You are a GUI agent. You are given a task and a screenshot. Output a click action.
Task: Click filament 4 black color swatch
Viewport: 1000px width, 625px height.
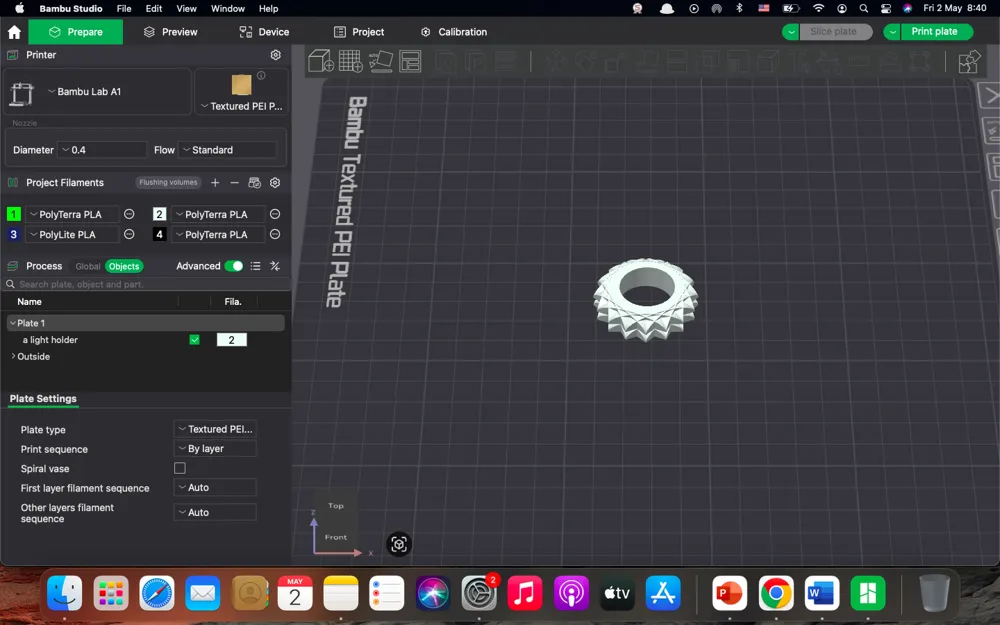coord(159,235)
